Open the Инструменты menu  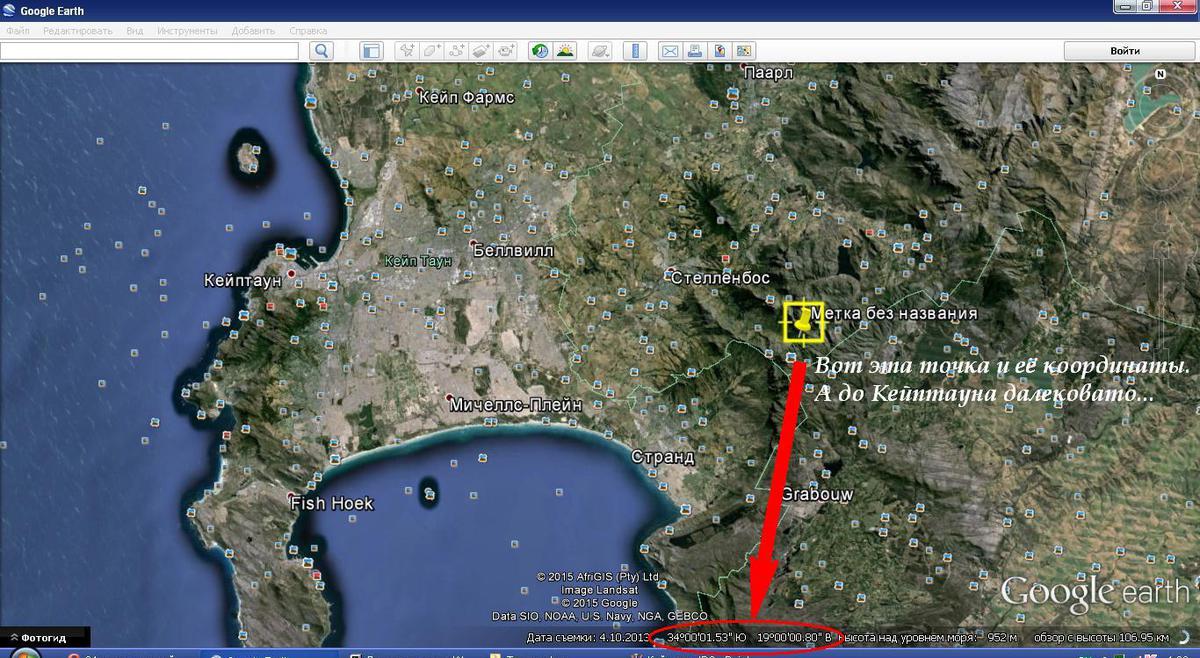[x=187, y=31]
